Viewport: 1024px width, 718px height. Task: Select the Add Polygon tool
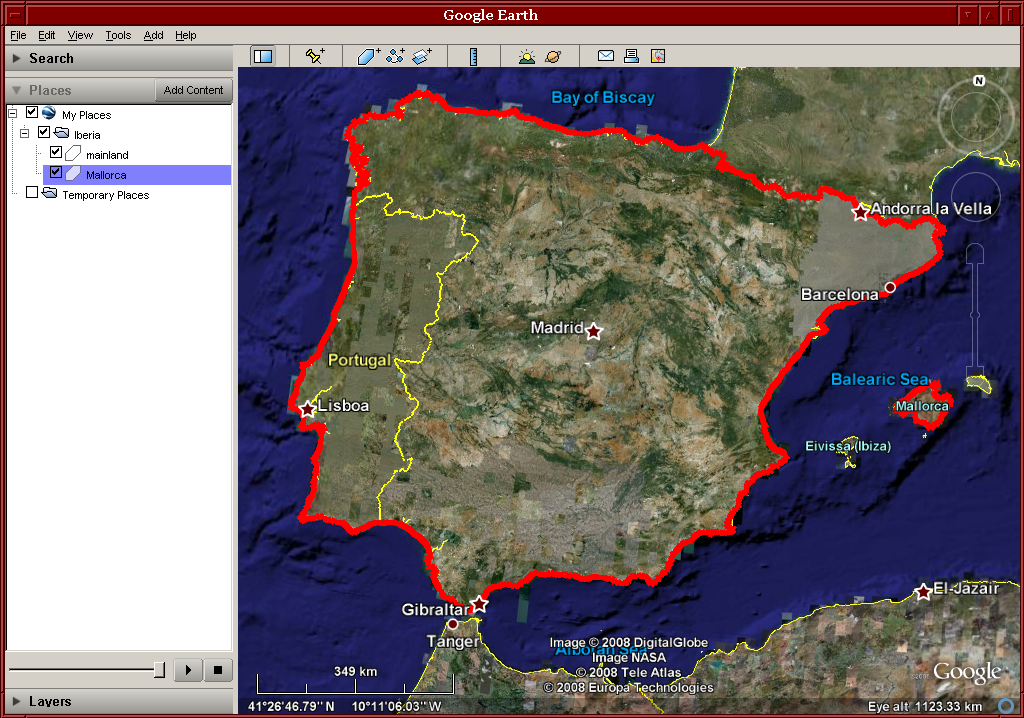click(x=369, y=56)
